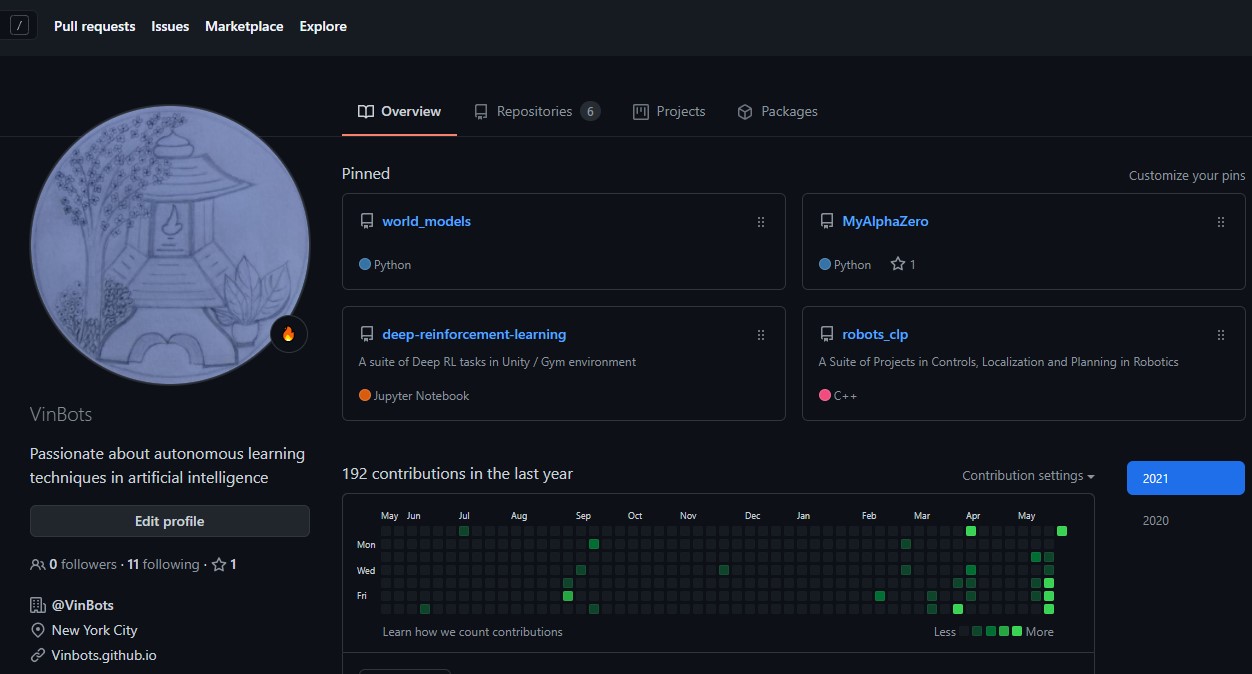
Task: Open starred repos via profile star icon
Action: [219, 565]
